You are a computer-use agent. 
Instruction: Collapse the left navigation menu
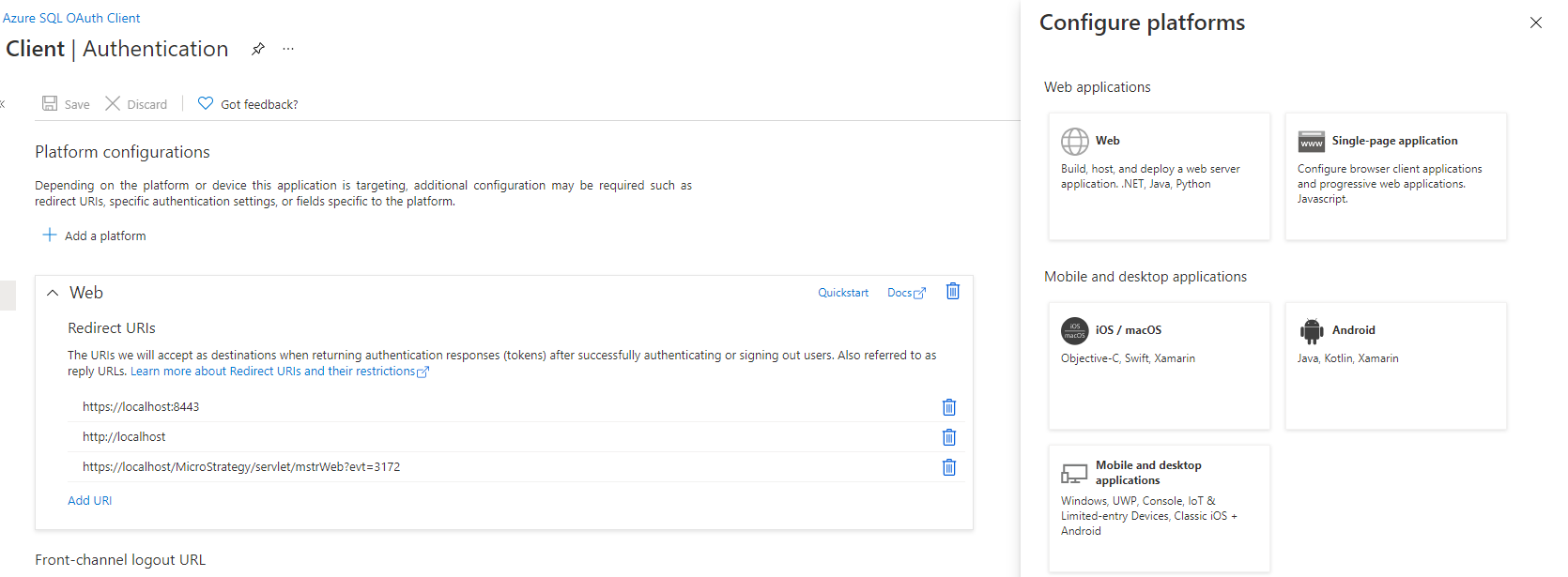pyautogui.click(x=3, y=104)
